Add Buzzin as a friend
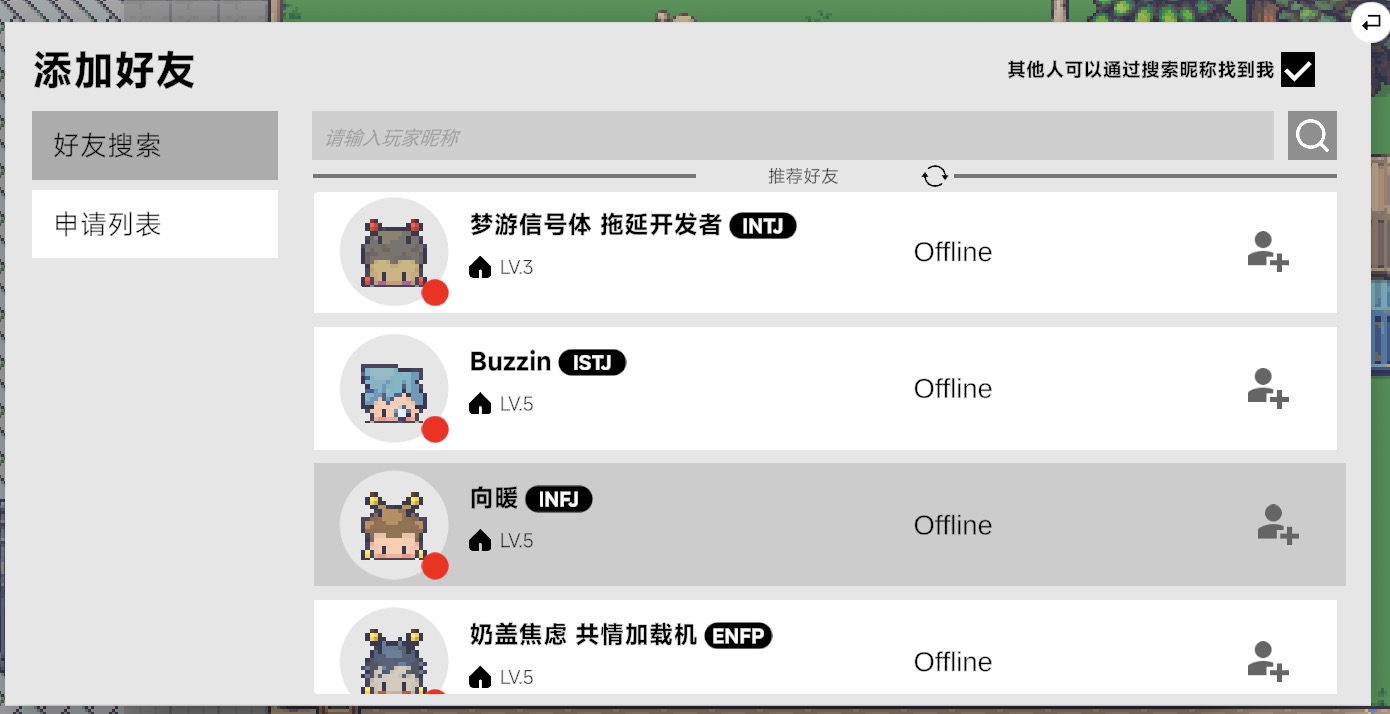This screenshot has width=1390, height=714. [x=1268, y=388]
